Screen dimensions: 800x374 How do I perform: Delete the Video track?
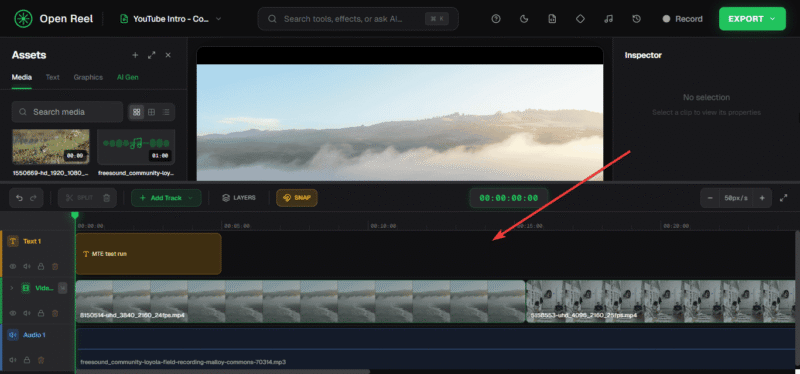pos(55,313)
